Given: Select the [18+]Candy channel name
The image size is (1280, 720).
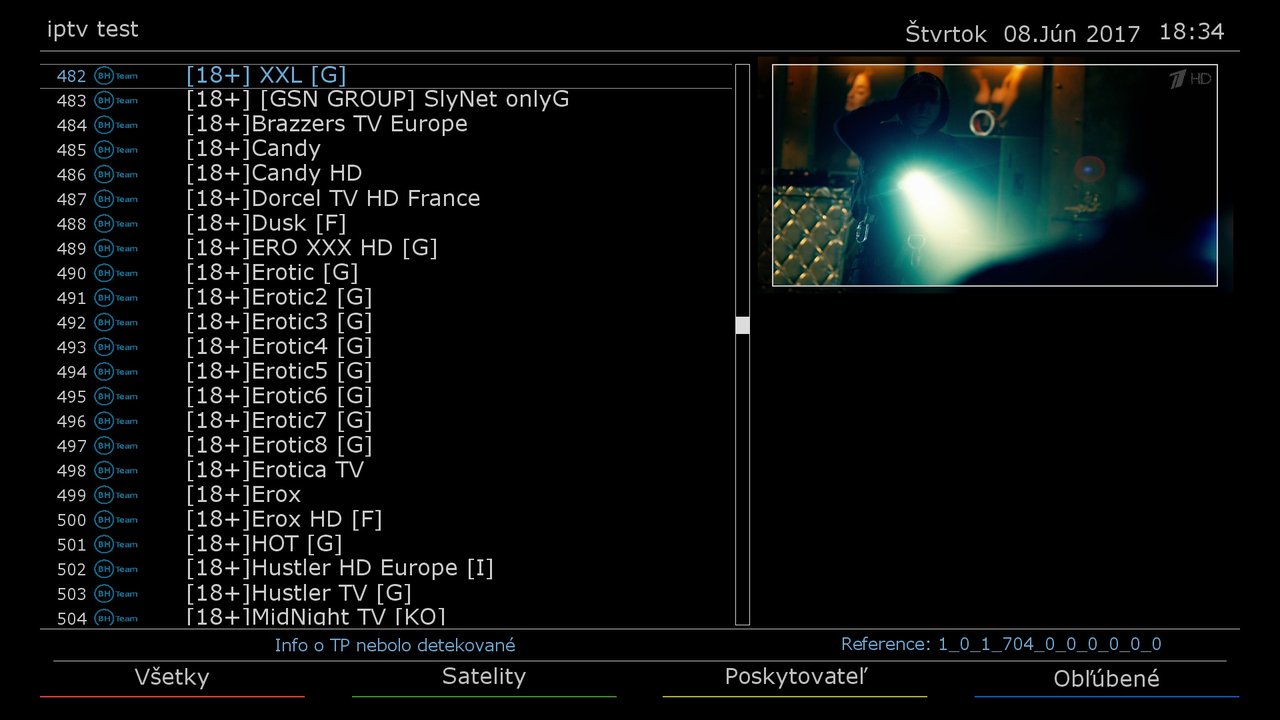Looking at the screenshot, I should [253, 150].
